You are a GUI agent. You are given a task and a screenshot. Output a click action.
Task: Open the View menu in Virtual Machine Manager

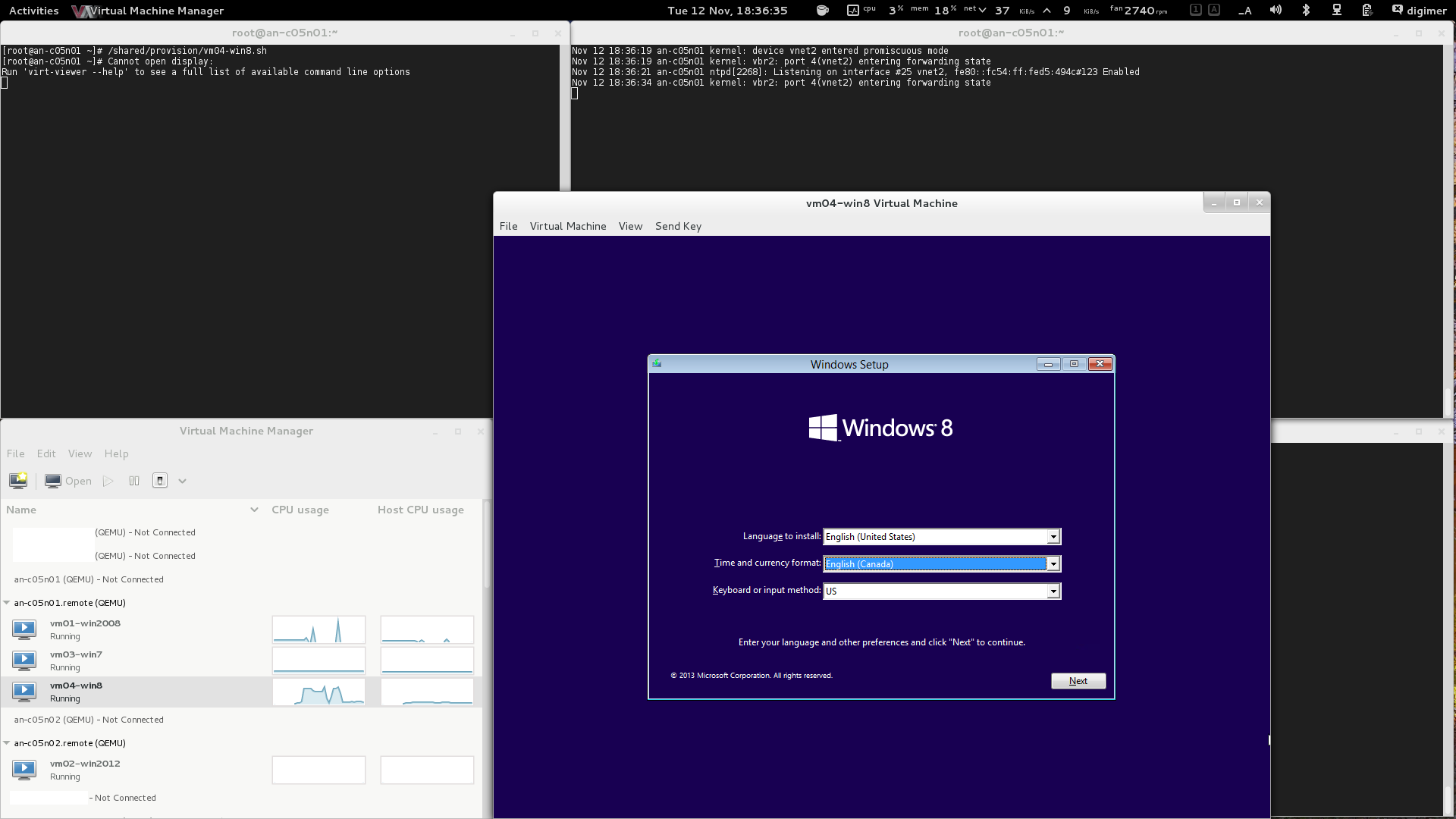pyautogui.click(x=80, y=453)
